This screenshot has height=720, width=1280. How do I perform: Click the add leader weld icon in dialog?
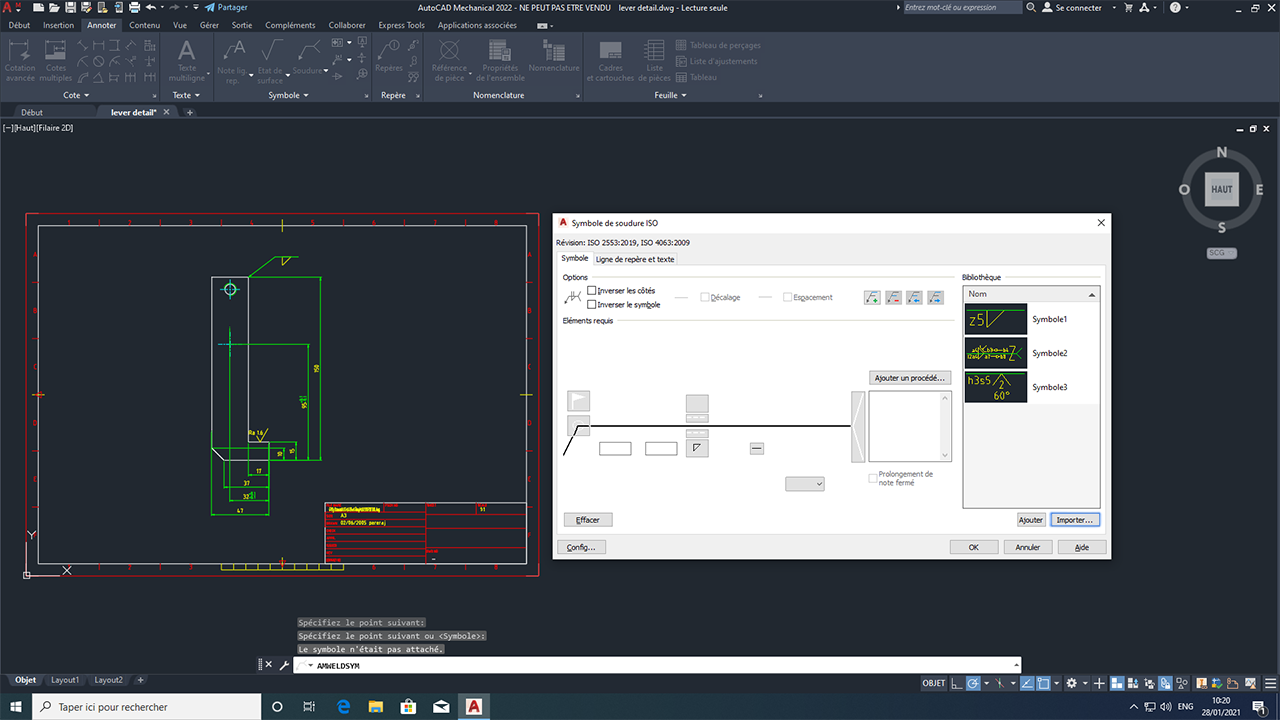[872, 297]
